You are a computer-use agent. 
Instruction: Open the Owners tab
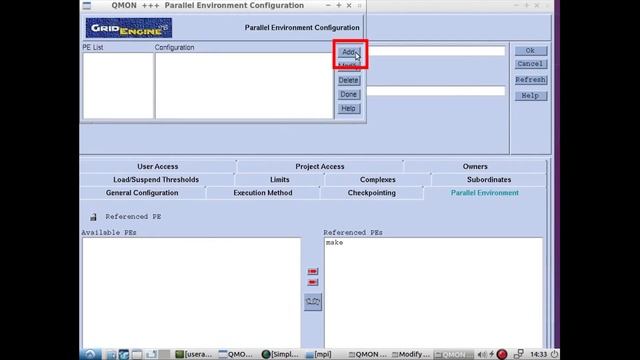point(475,167)
